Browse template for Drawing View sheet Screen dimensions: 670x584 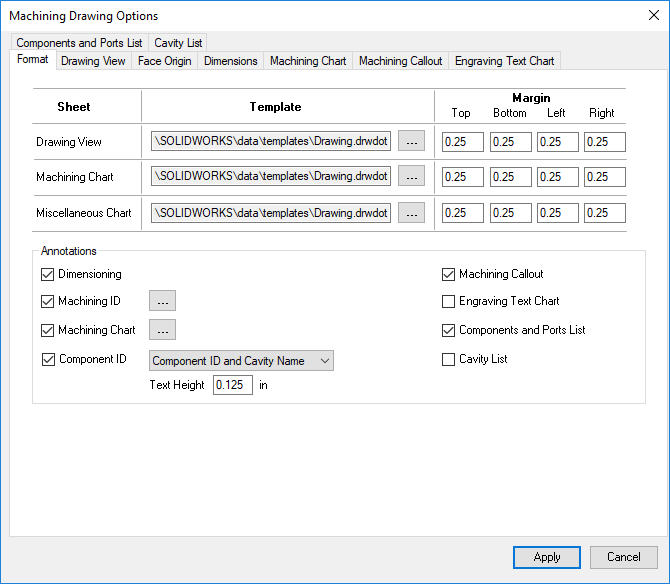pos(411,142)
